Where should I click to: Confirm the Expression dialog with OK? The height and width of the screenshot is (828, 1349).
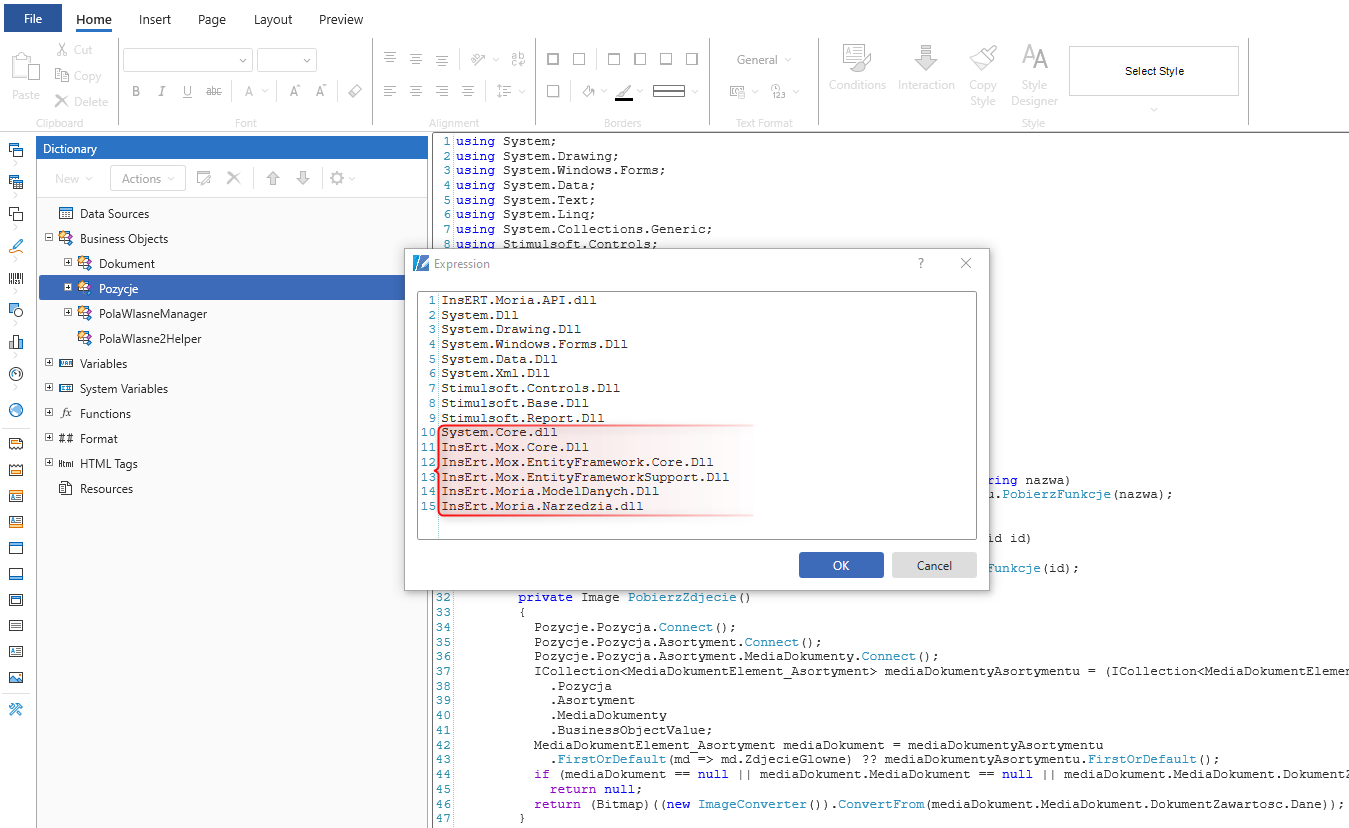(x=840, y=565)
